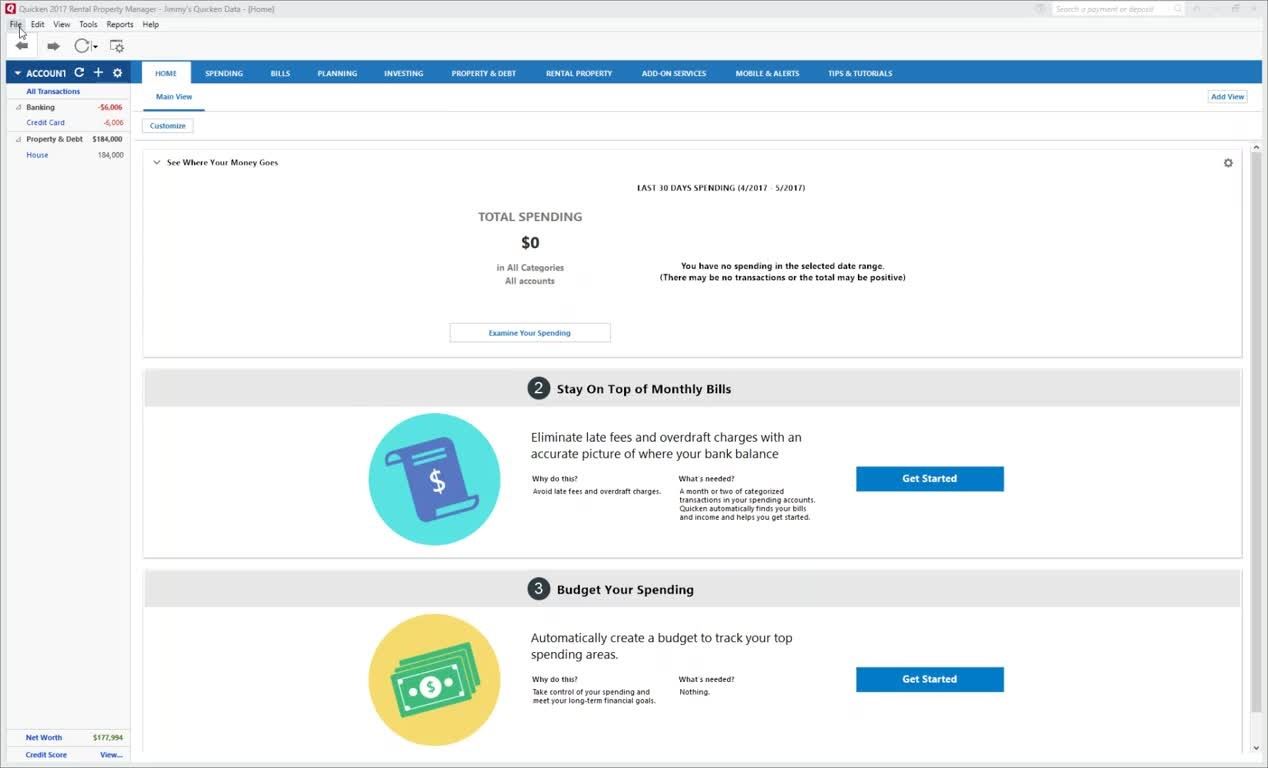Open spending widget gear options
Viewport: 1268px width, 768px height.
[x=1228, y=163]
